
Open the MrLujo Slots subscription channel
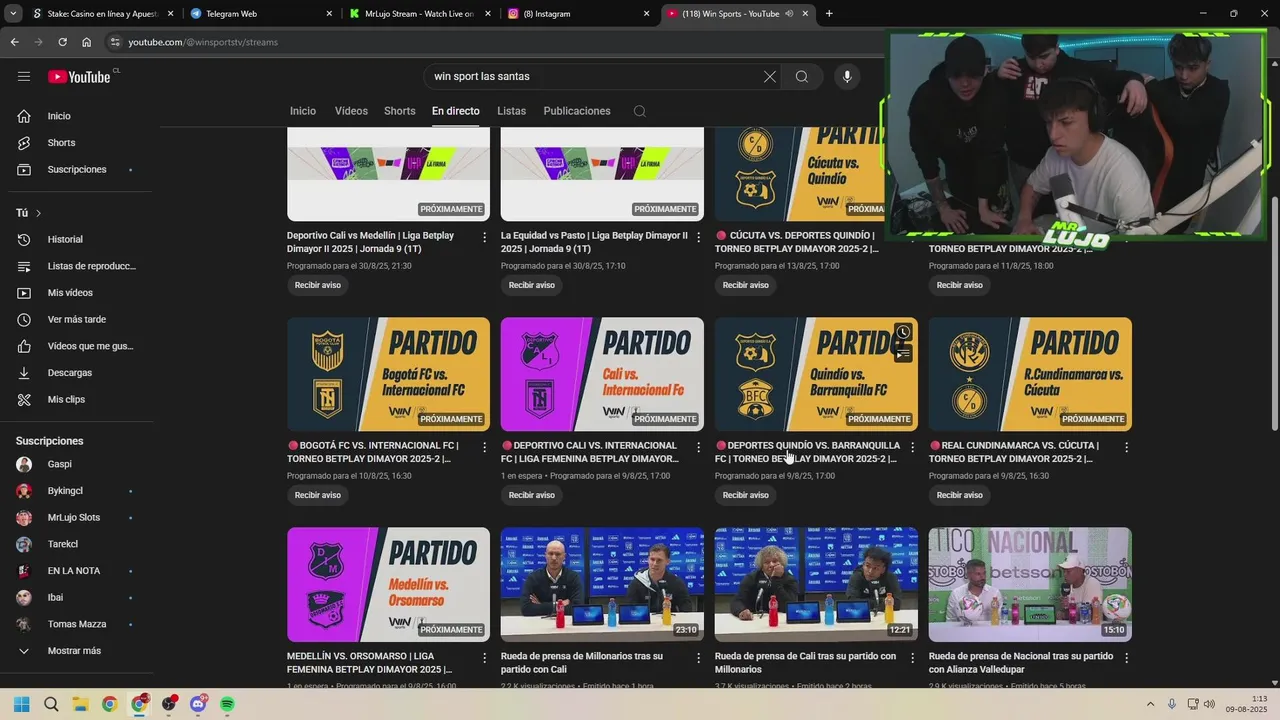coord(76,518)
